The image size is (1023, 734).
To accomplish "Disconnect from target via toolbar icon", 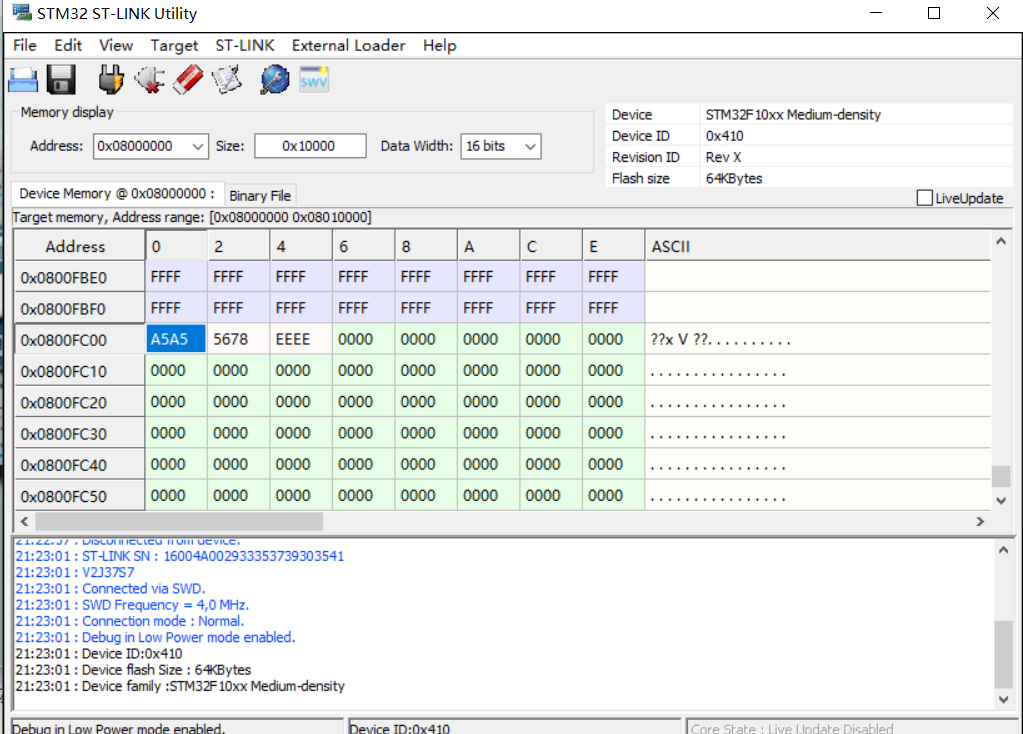I will (149, 80).
